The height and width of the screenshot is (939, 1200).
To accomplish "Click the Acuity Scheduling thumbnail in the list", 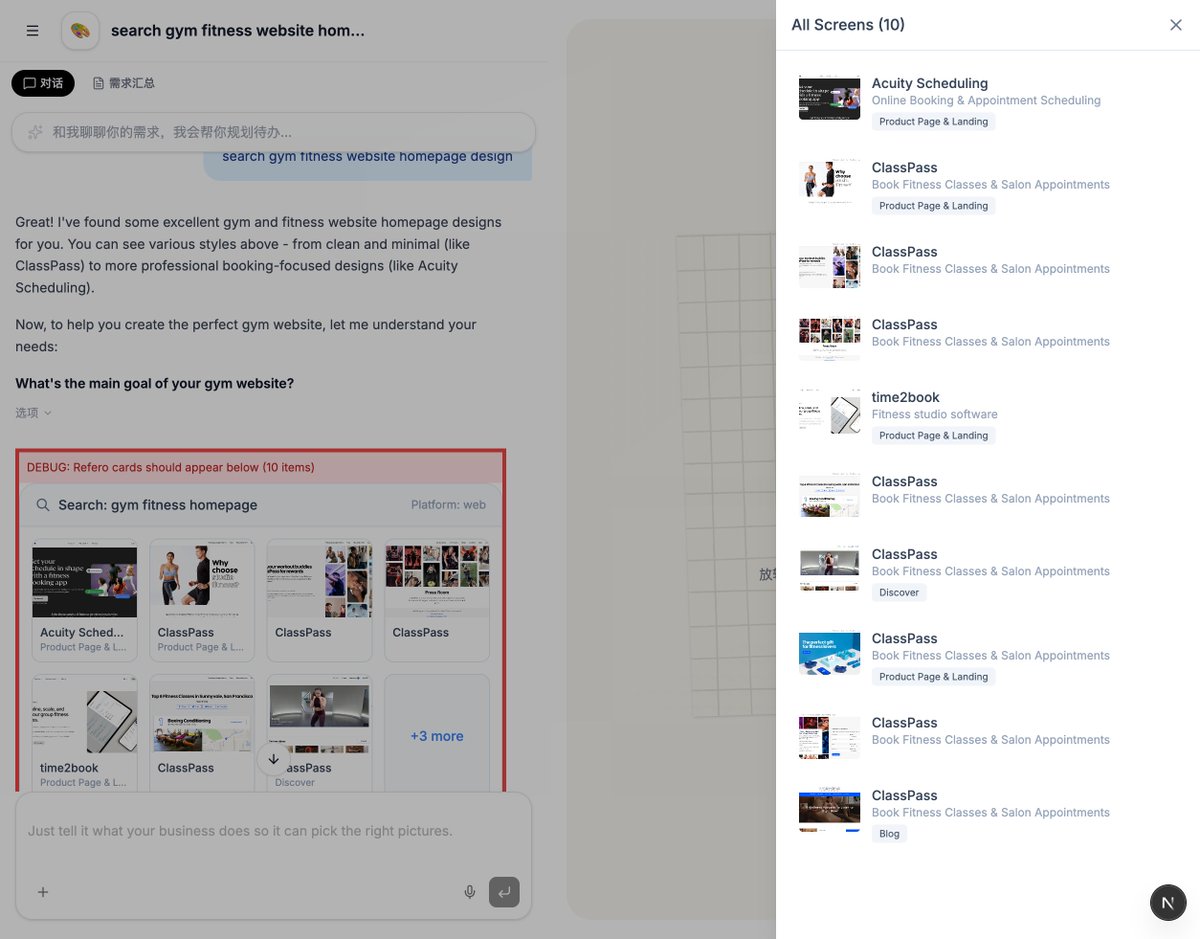I will pyautogui.click(x=830, y=98).
